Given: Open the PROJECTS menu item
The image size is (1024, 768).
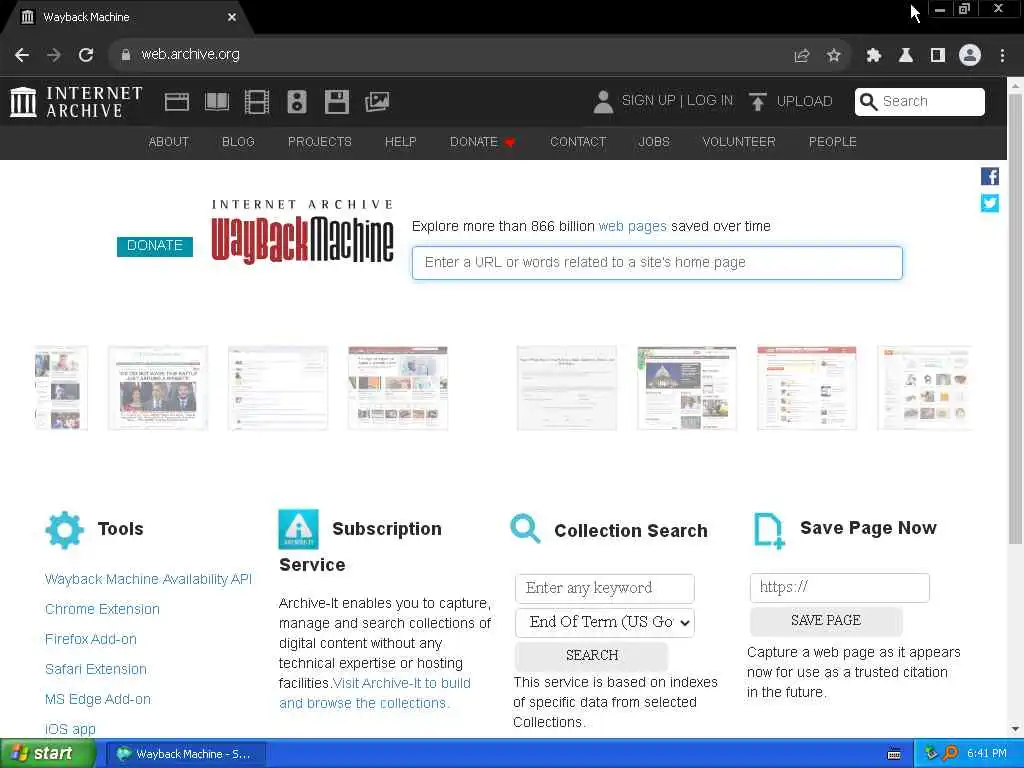Looking at the screenshot, I should 319,142.
